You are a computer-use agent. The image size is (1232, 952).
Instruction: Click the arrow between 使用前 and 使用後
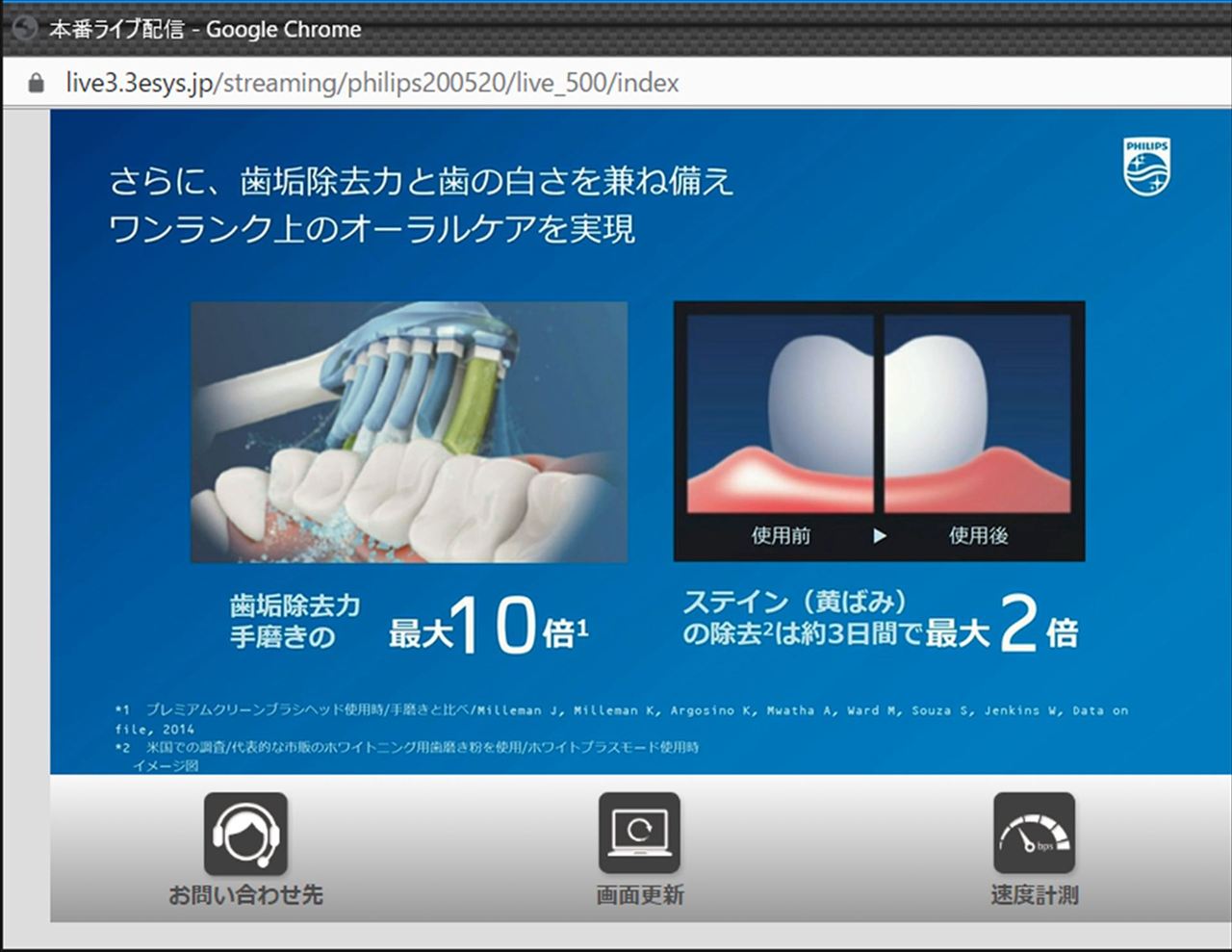point(880,536)
